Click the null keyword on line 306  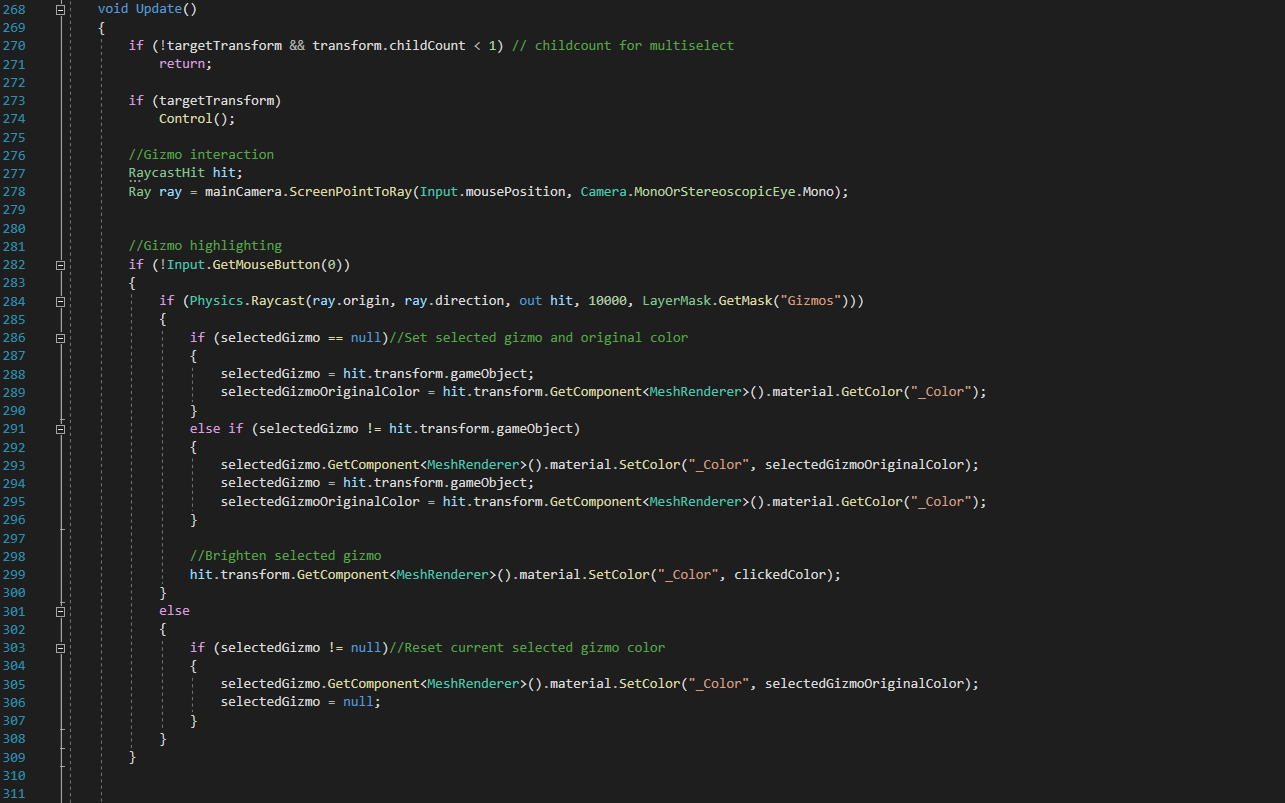coord(358,702)
